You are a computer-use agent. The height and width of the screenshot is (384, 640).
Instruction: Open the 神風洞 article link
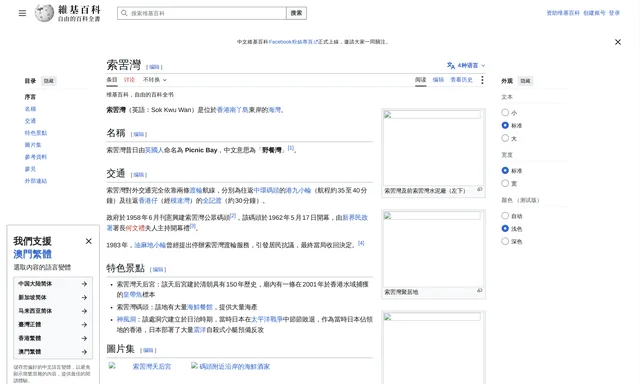pyautogui.click(x=126, y=319)
